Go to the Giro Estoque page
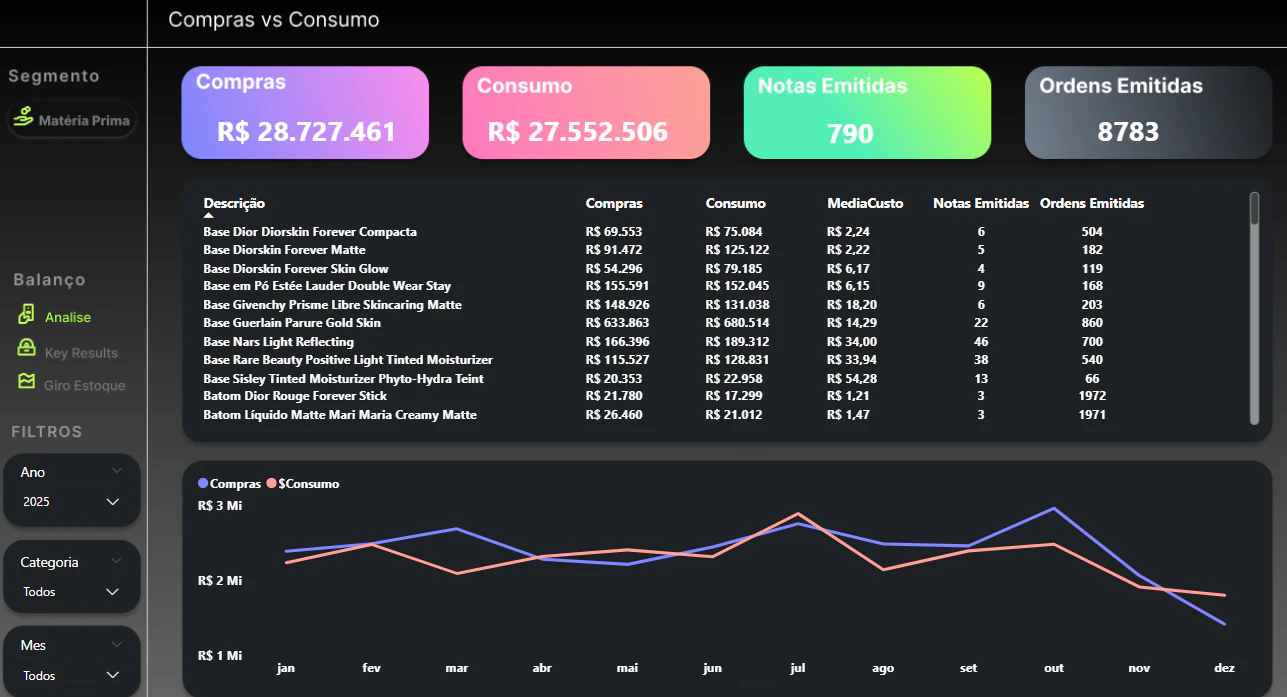Image resolution: width=1287 pixels, height=697 pixels. [85, 385]
